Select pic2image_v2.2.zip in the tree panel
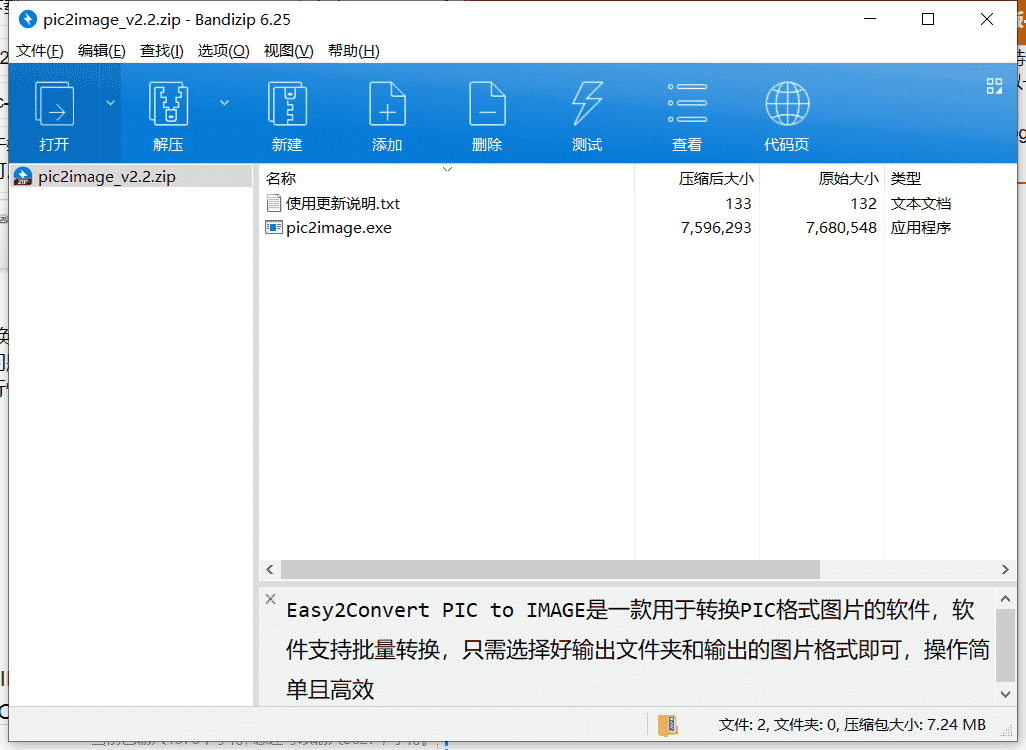The height and width of the screenshot is (750, 1026). pos(107,177)
